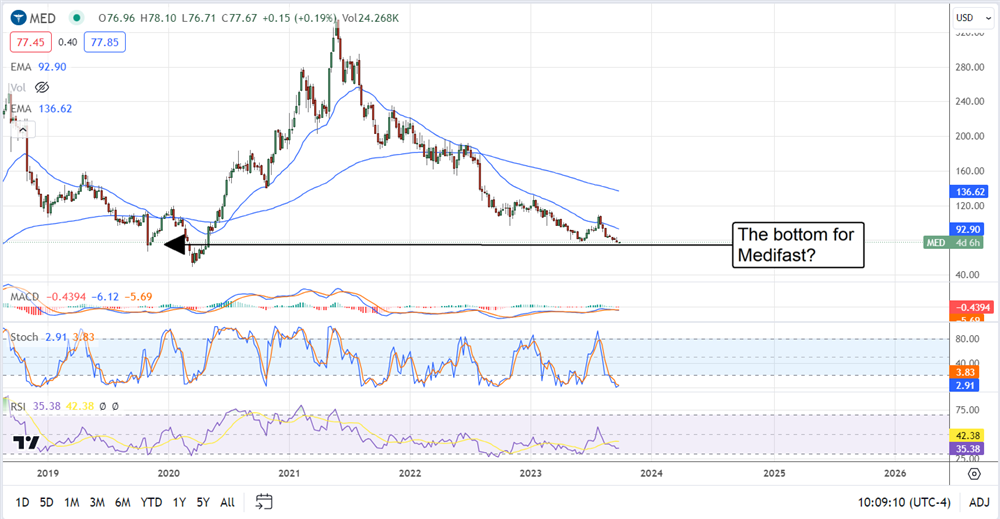Click the 280.00 price axis label

pos(969,67)
